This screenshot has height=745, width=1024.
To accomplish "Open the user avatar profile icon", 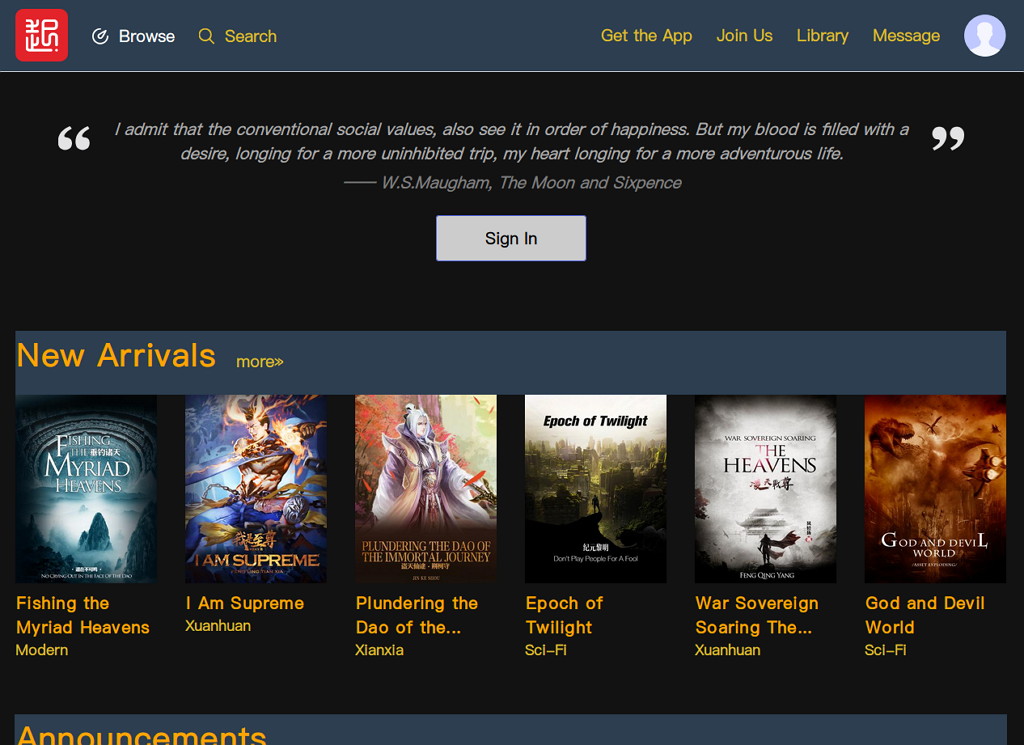I will tap(984, 35).
